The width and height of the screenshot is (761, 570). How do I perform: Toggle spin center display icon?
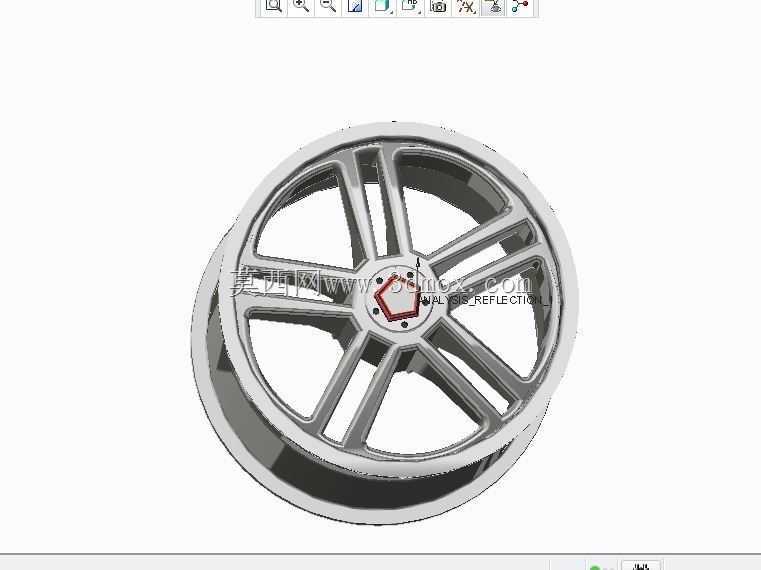[x=520, y=6]
